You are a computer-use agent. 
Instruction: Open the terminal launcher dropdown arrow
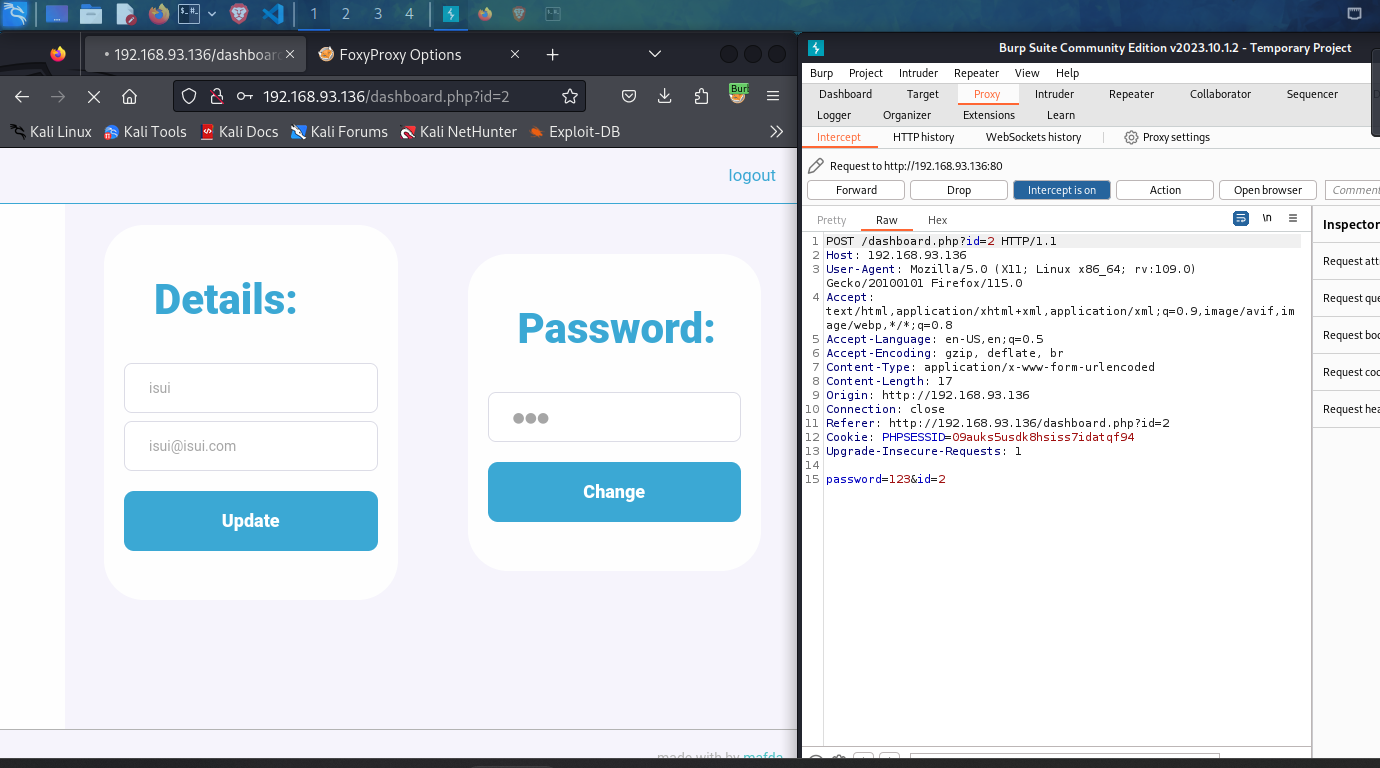(212, 14)
